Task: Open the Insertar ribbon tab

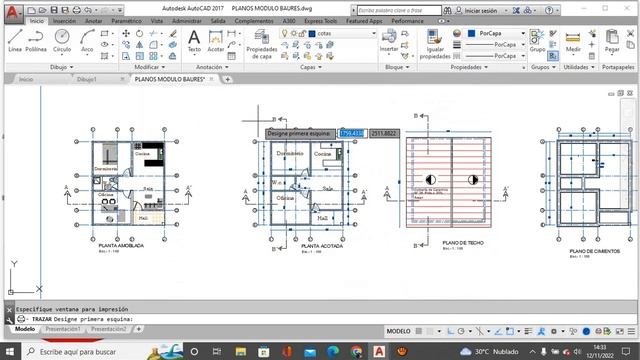Action: (64, 21)
